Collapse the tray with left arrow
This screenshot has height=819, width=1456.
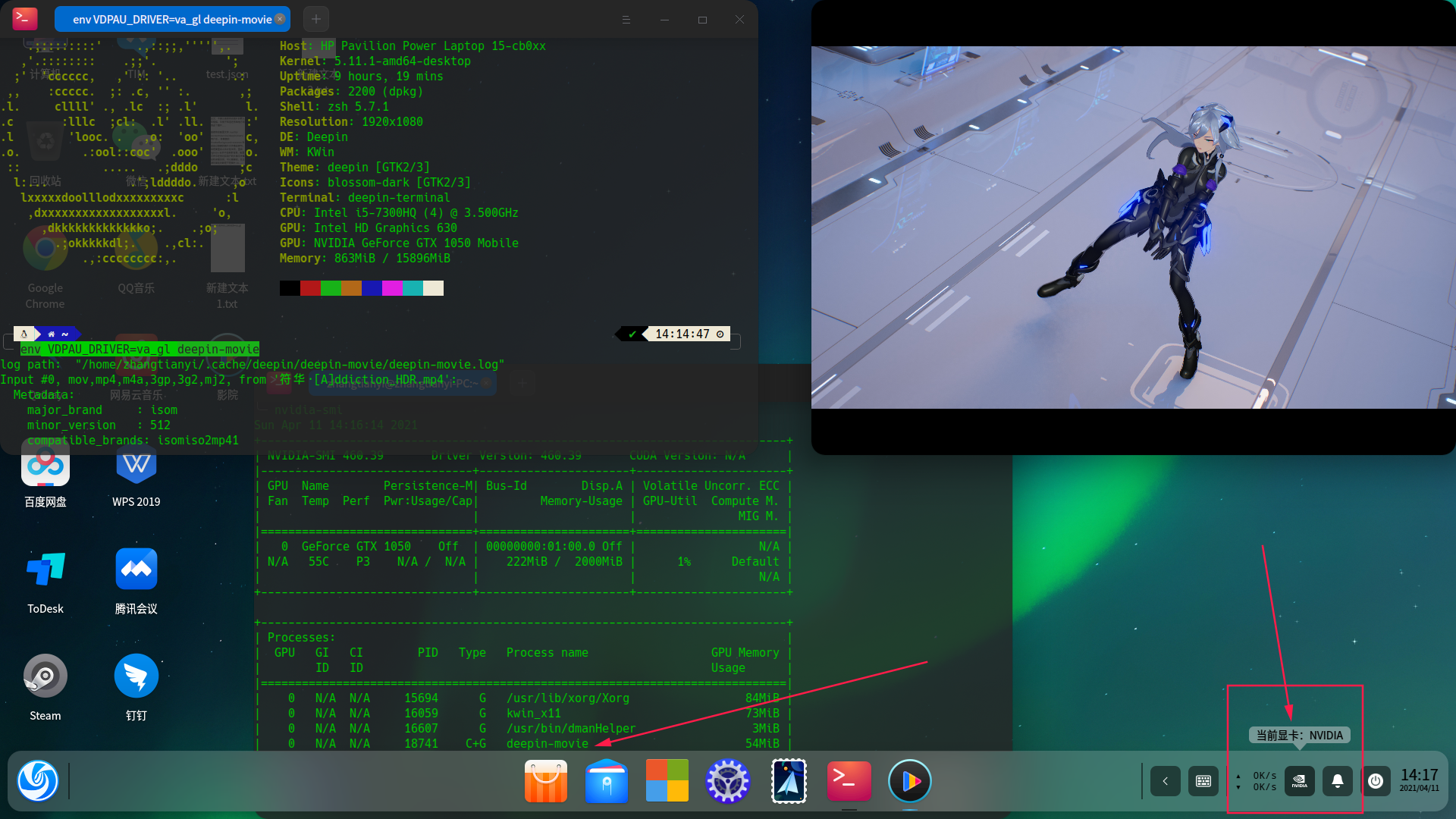coord(1166,781)
